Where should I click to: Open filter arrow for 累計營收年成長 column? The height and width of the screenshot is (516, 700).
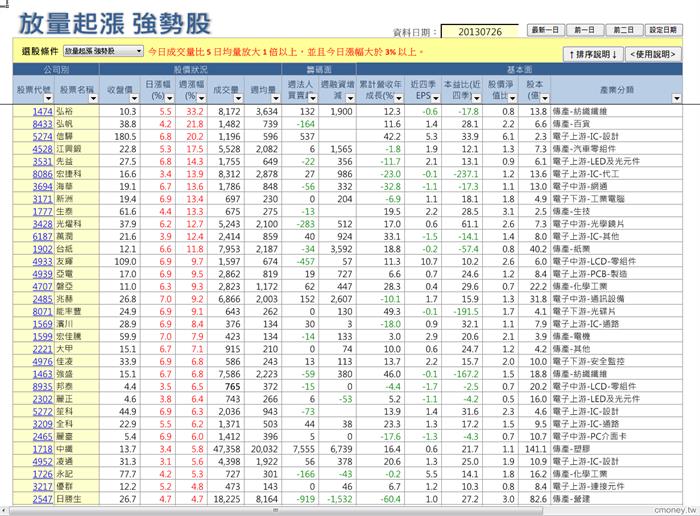point(399,98)
